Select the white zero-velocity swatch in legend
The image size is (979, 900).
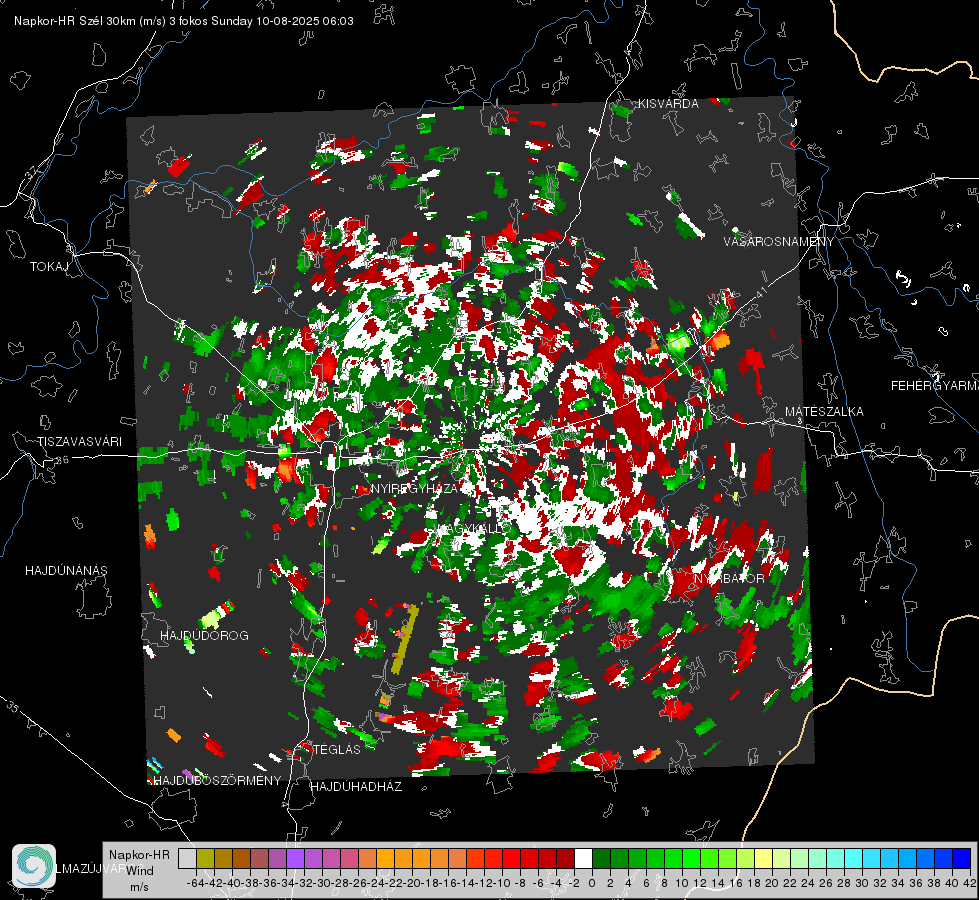pos(583,859)
